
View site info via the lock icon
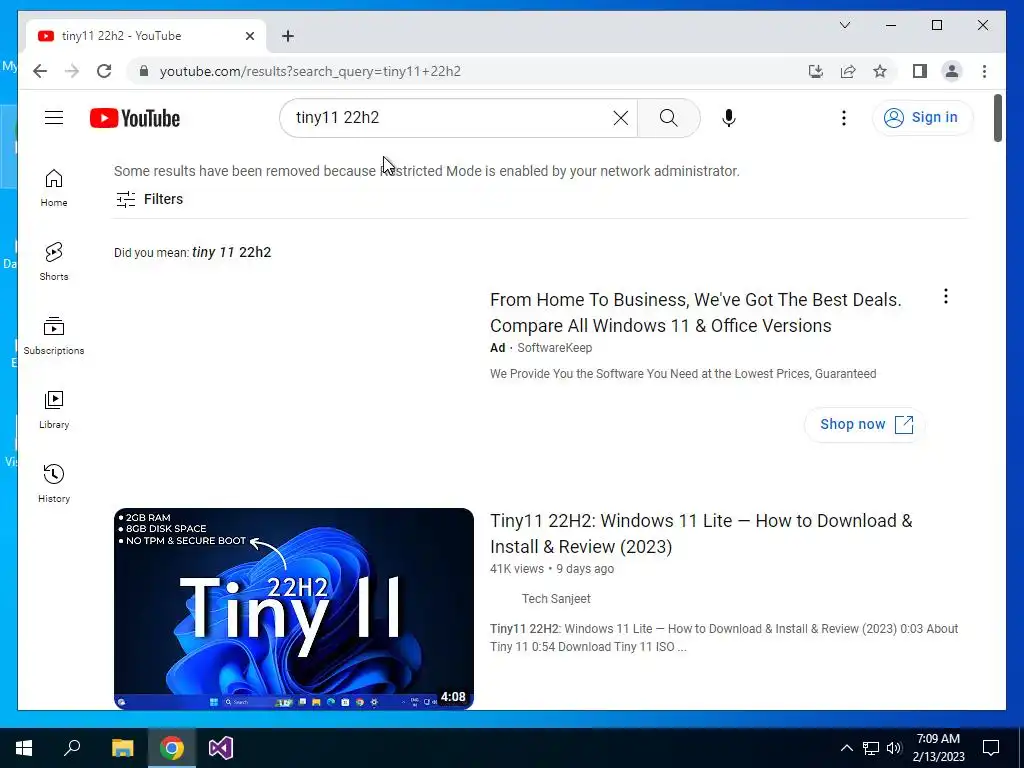pos(144,71)
